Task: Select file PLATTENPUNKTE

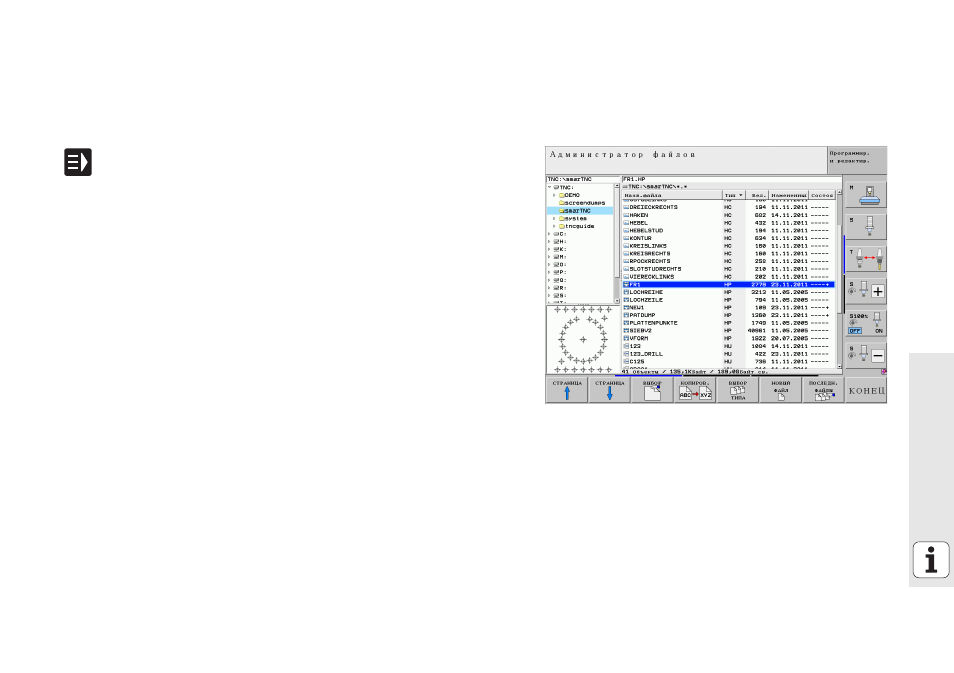Action: coord(728,323)
